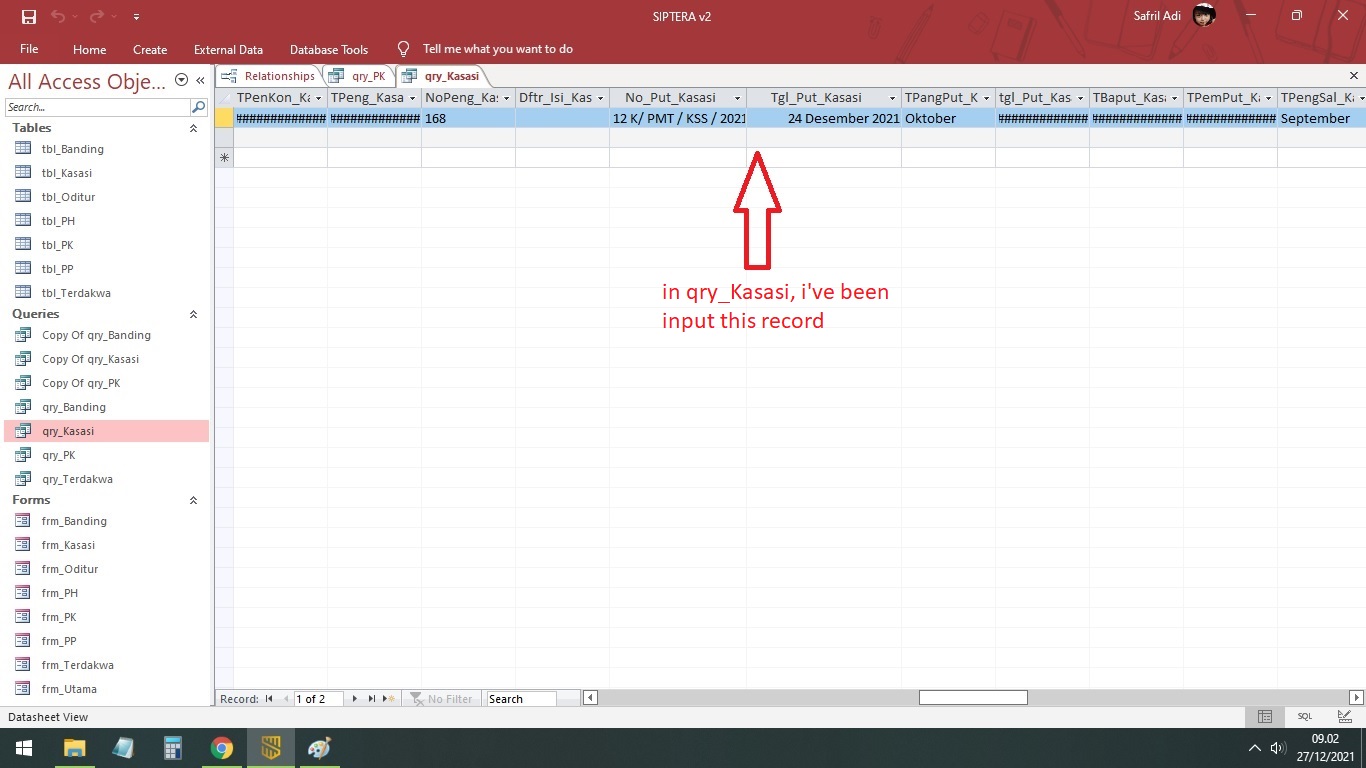Switch to the qry_PK document tab

click(359, 76)
